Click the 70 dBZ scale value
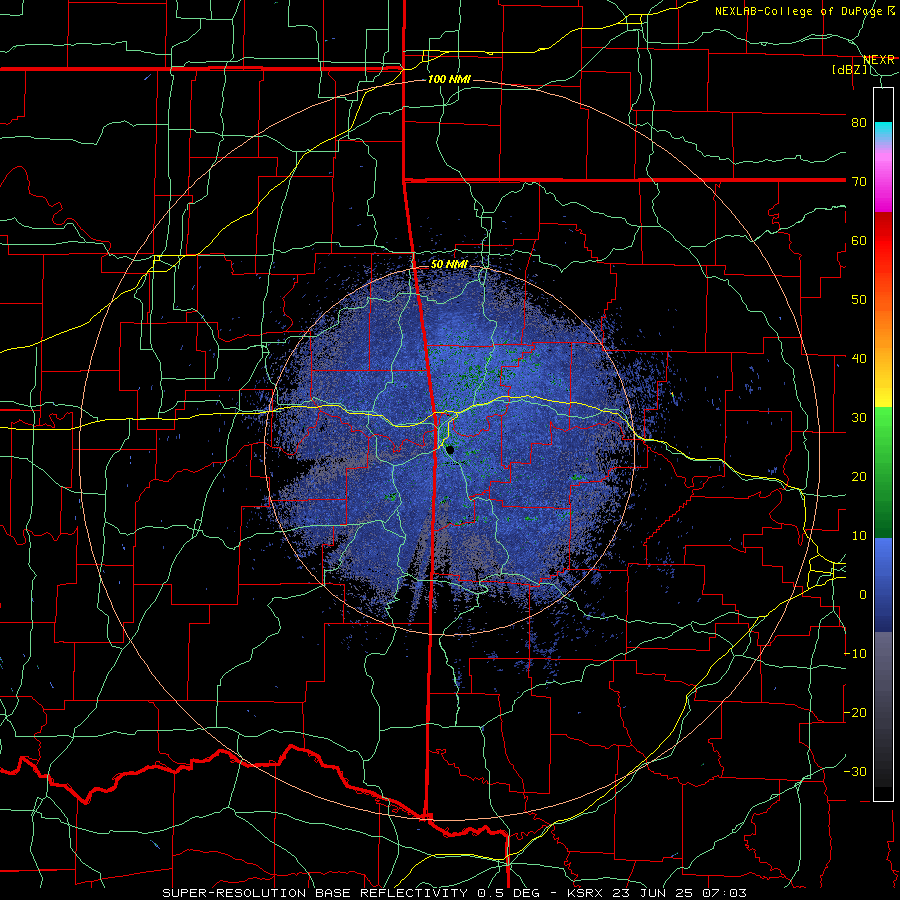900x900 pixels. point(859,181)
